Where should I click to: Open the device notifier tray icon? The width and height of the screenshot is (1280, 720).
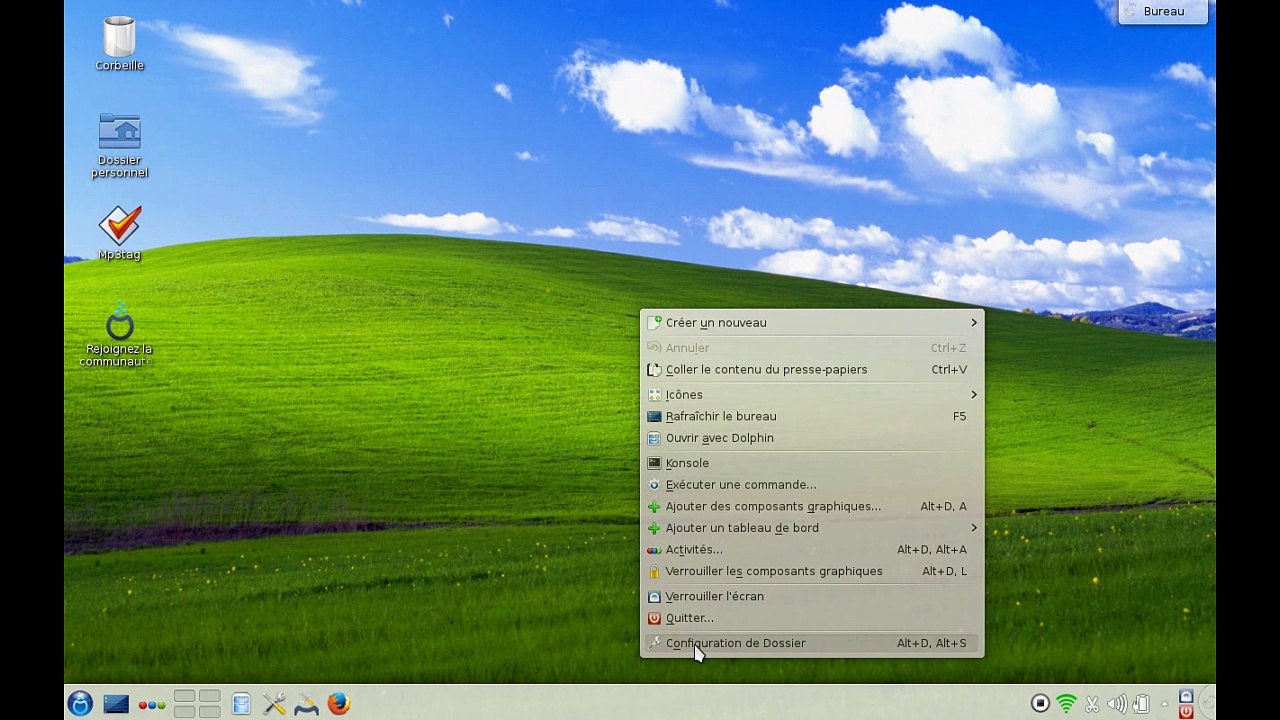(1140, 704)
